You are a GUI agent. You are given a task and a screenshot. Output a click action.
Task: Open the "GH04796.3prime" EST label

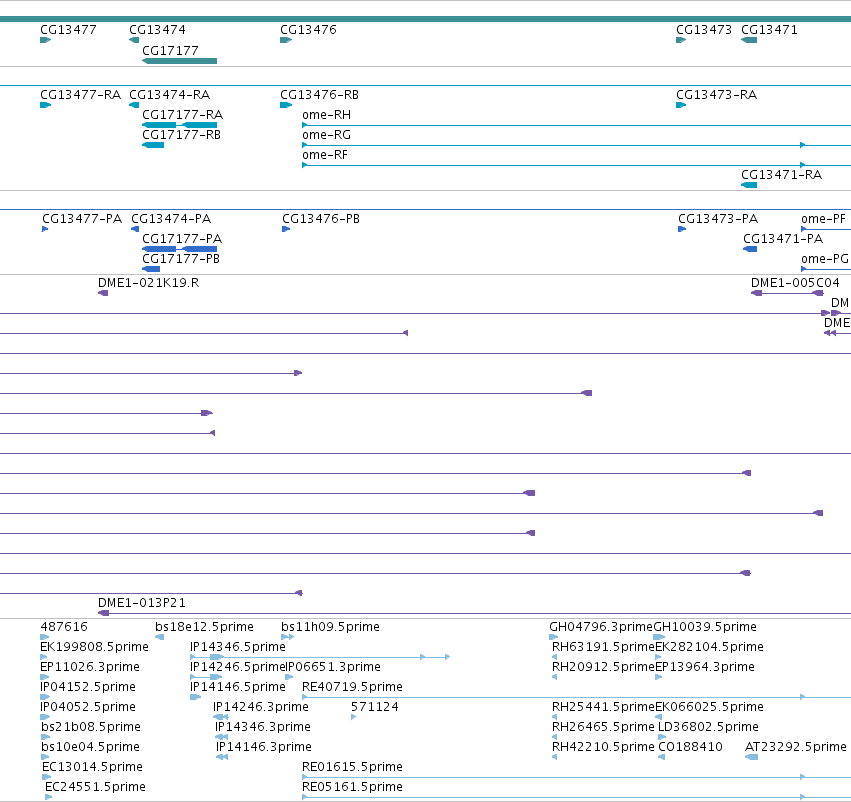click(601, 627)
